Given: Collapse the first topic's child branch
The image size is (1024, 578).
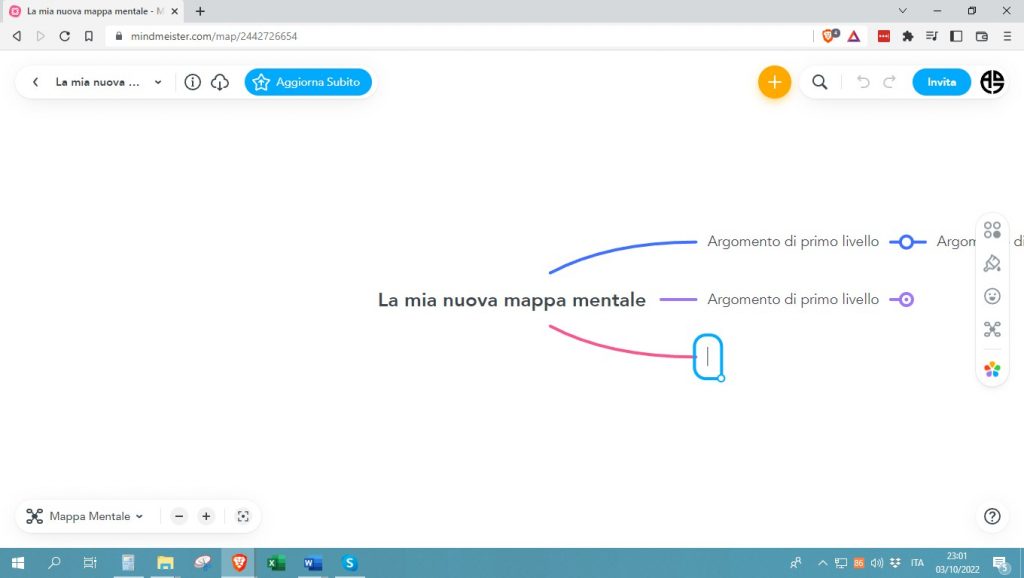Looking at the screenshot, I should (x=906, y=242).
